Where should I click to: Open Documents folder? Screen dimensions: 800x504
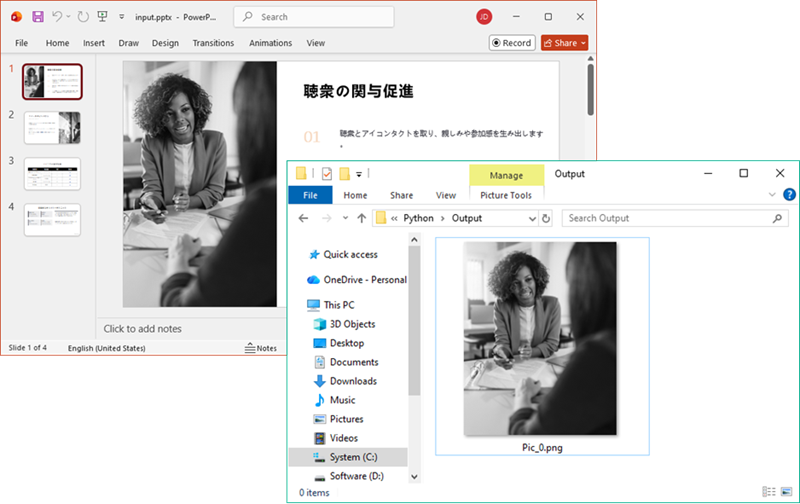346,362
